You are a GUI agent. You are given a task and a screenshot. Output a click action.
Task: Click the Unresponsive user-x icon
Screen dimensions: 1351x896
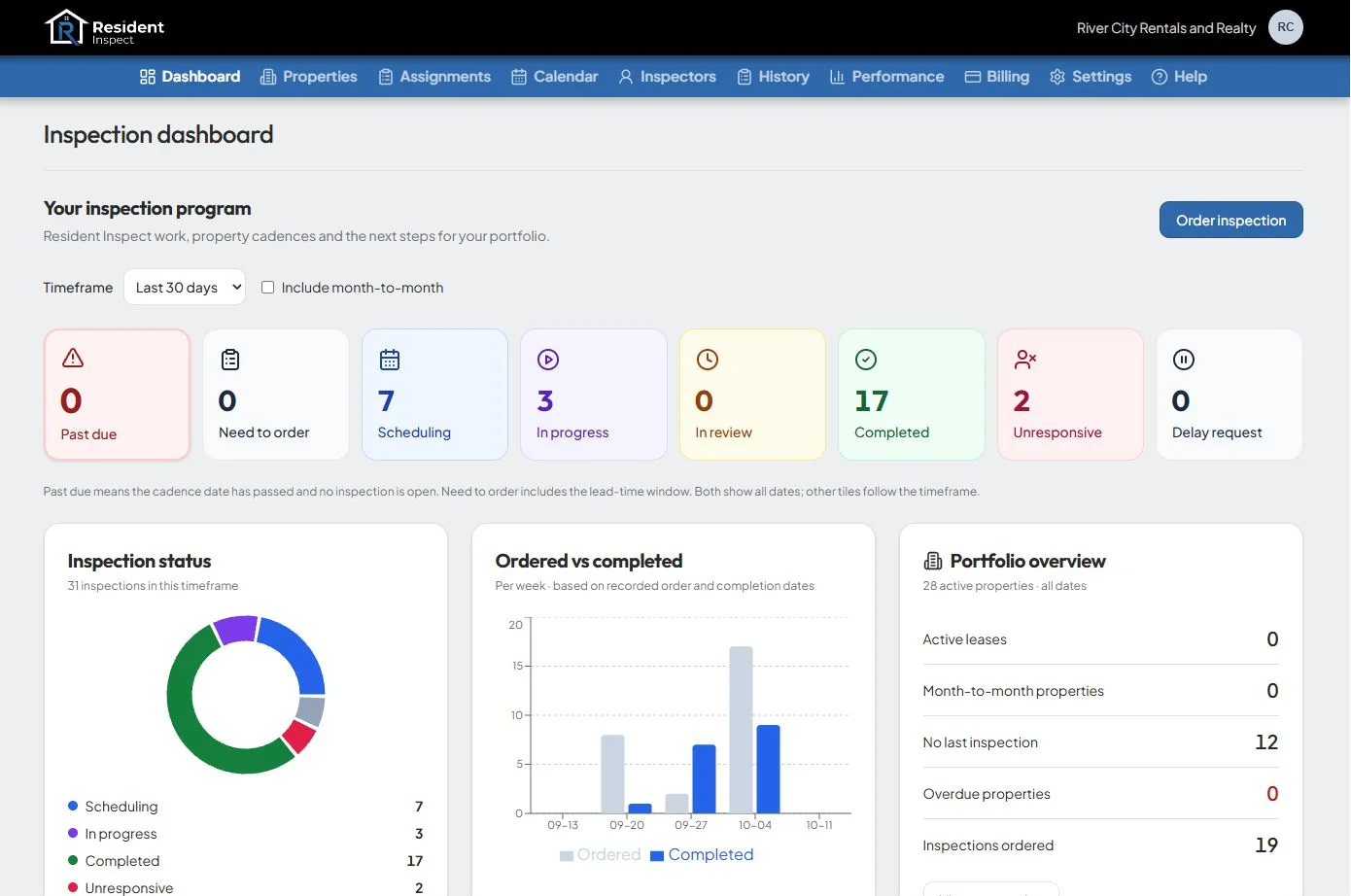1025,360
